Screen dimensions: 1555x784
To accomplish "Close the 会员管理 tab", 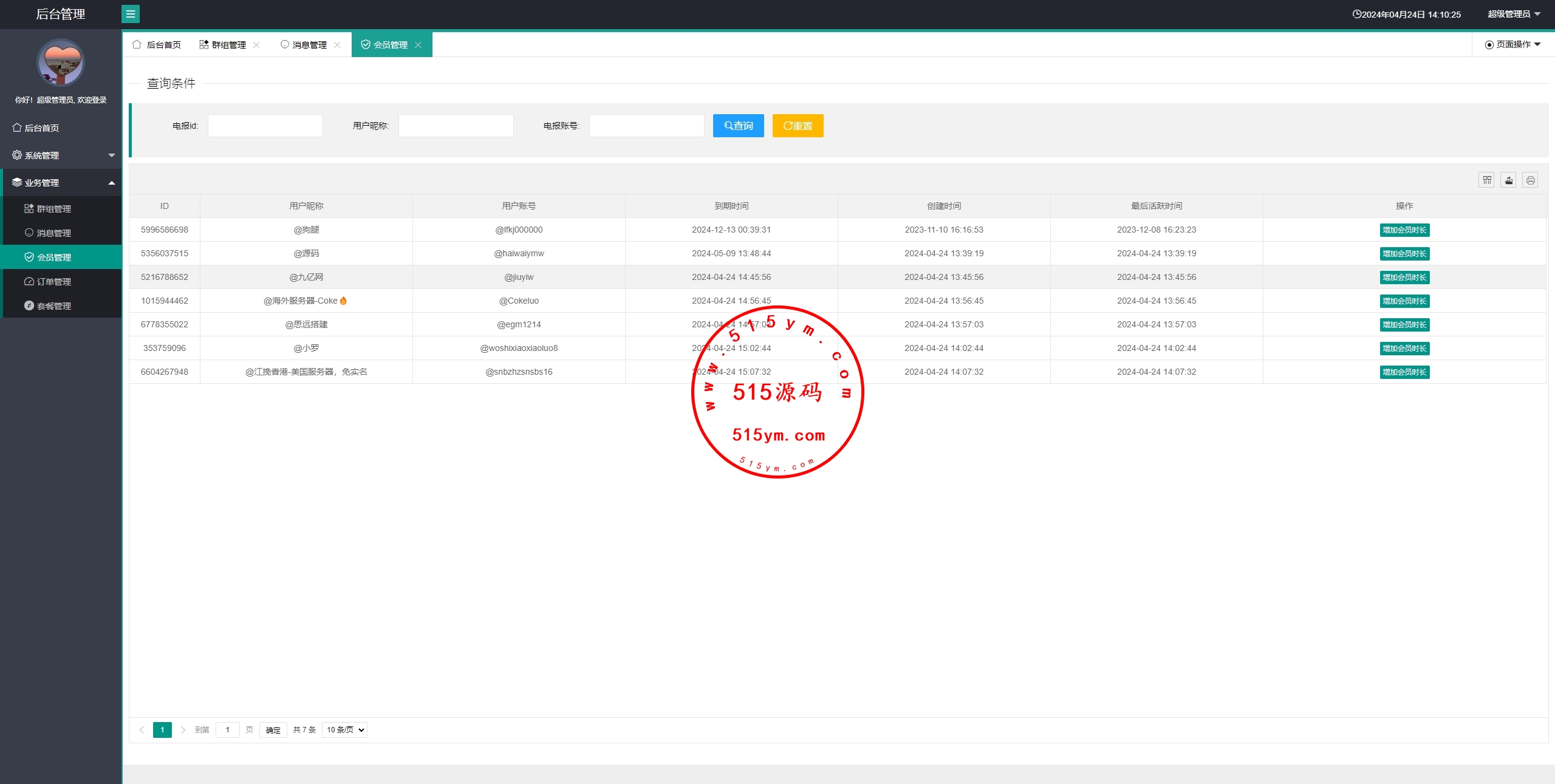I will pos(418,45).
